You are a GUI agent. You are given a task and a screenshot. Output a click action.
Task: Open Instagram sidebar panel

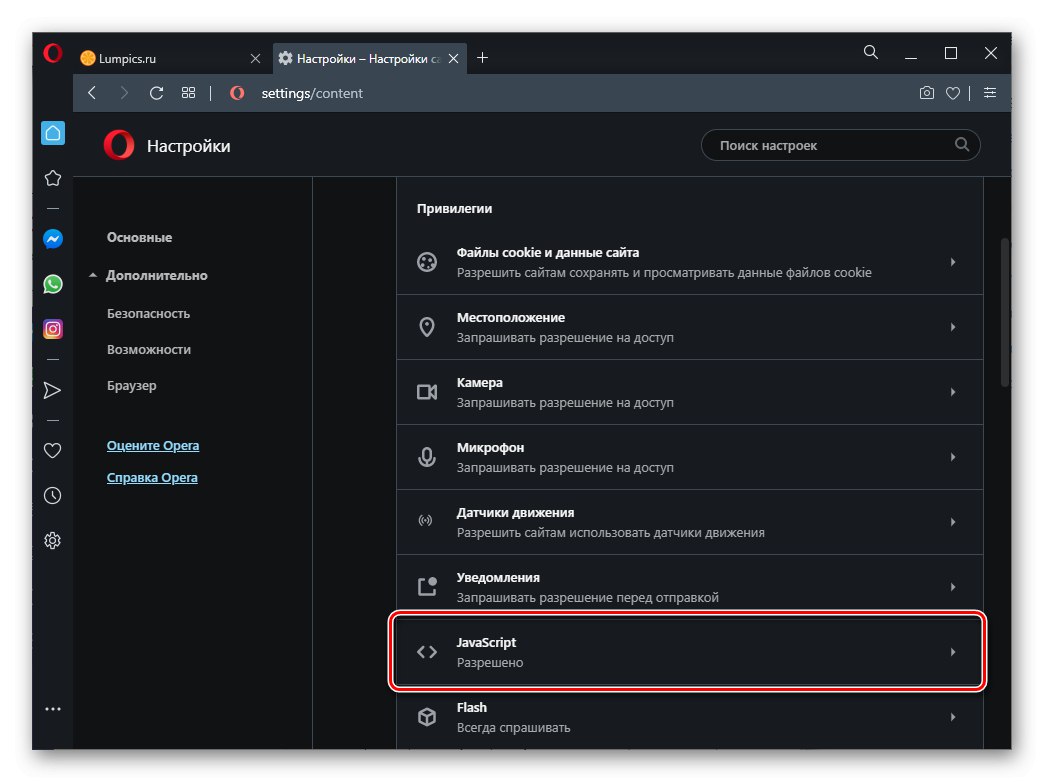[53, 329]
